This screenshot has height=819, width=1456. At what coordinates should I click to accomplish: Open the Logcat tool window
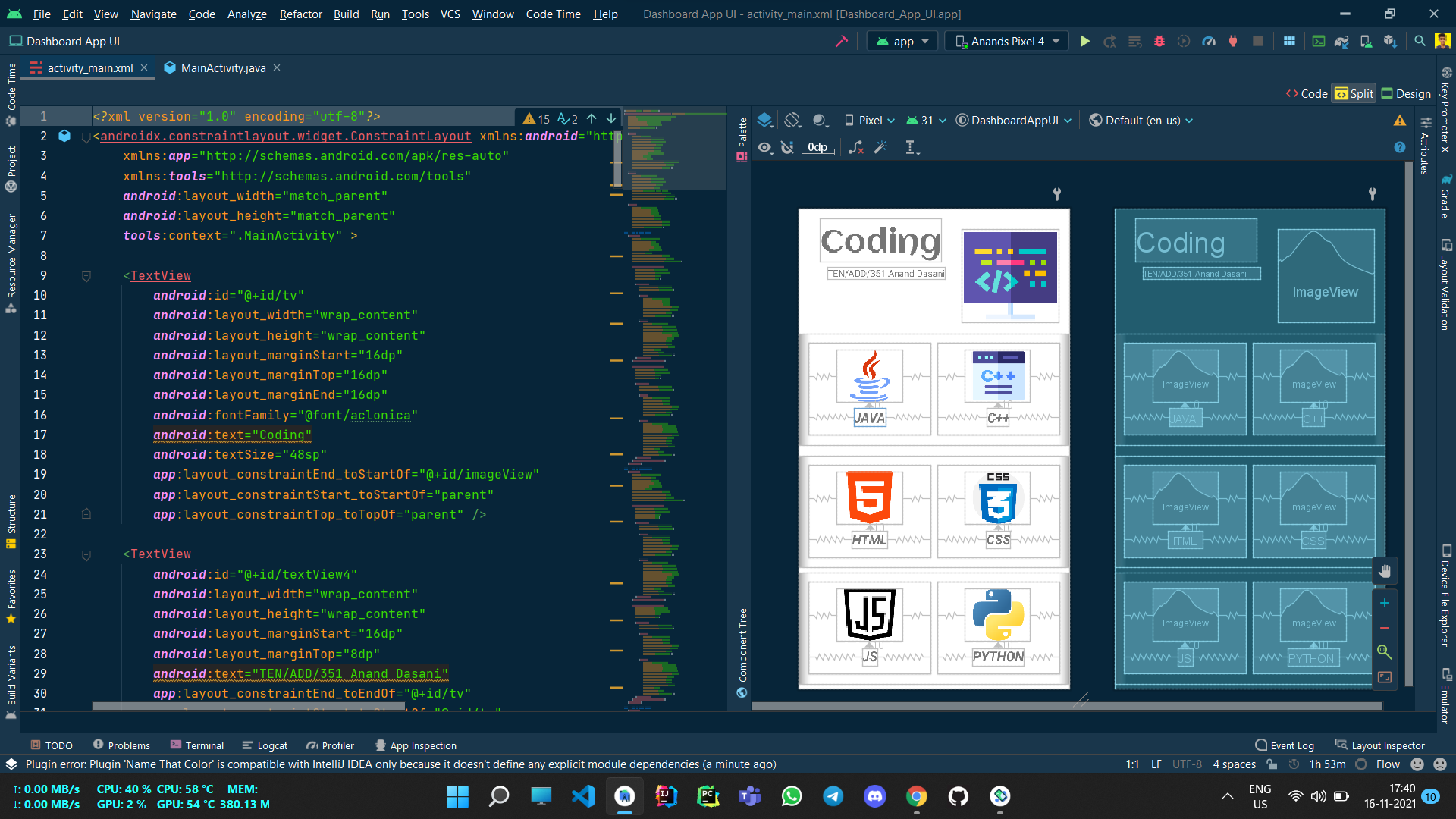[x=265, y=745]
